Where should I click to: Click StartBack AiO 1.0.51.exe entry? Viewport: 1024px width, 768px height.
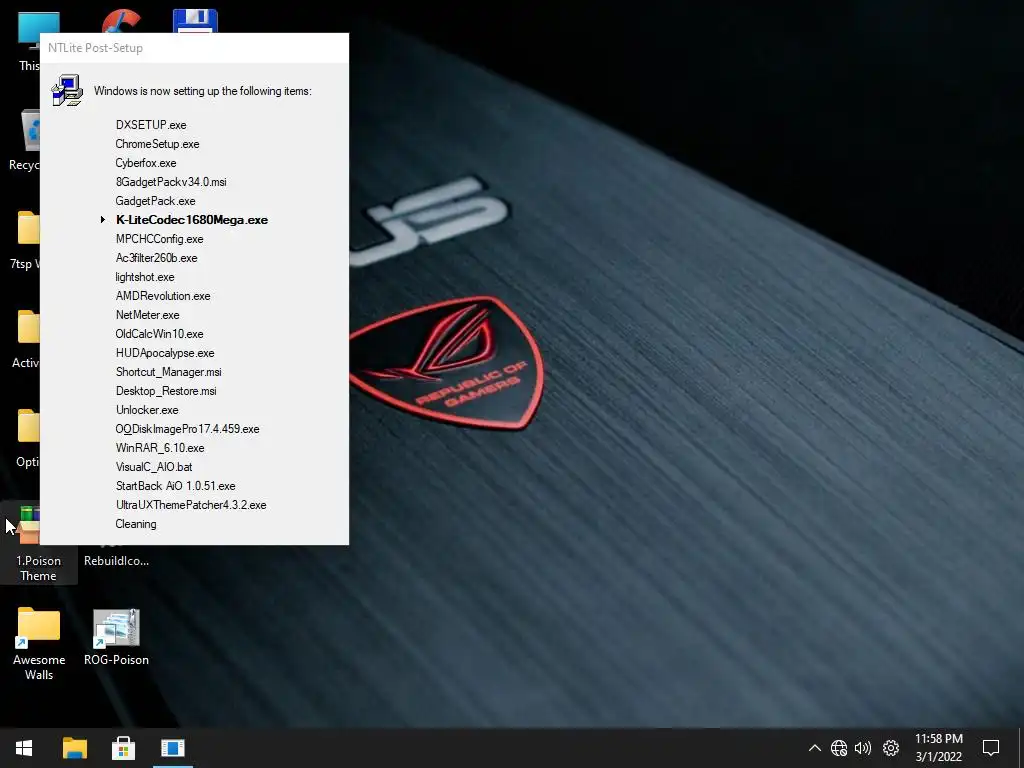tap(176, 485)
